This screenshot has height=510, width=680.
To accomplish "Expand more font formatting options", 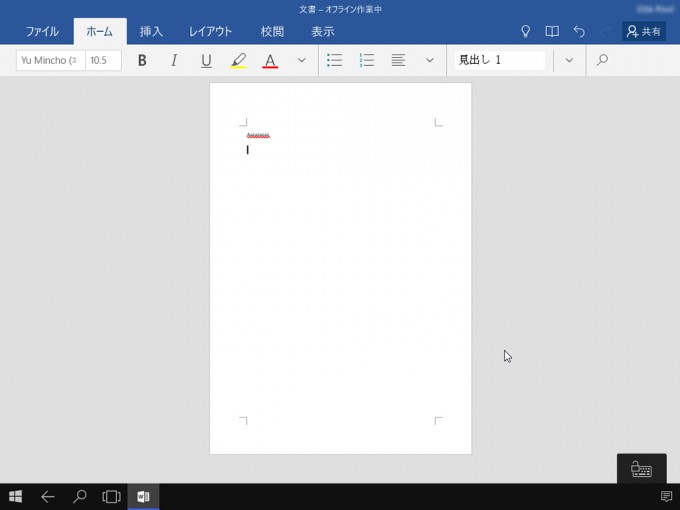I will point(302,60).
